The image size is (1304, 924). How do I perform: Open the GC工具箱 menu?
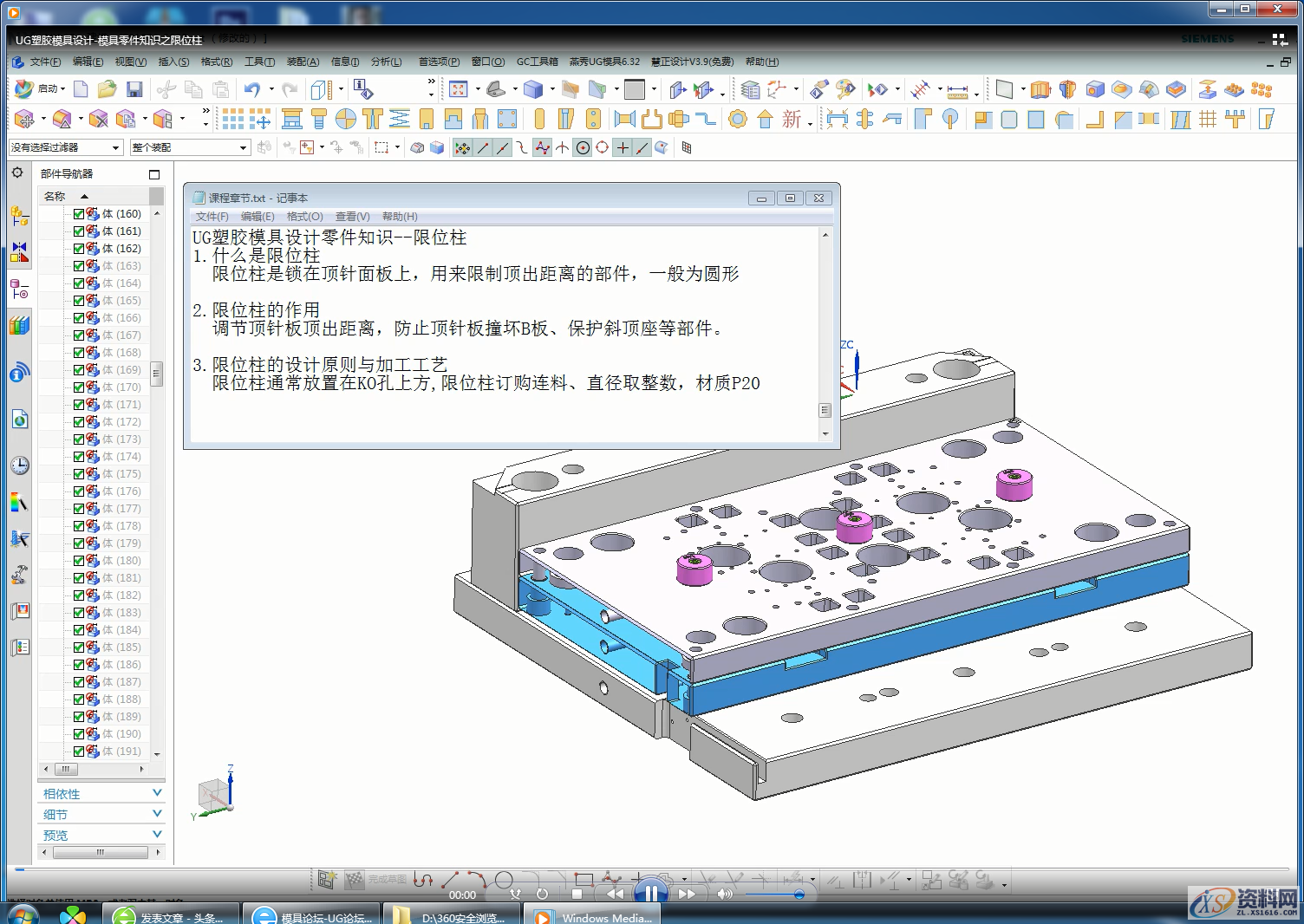[x=537, y=62]
